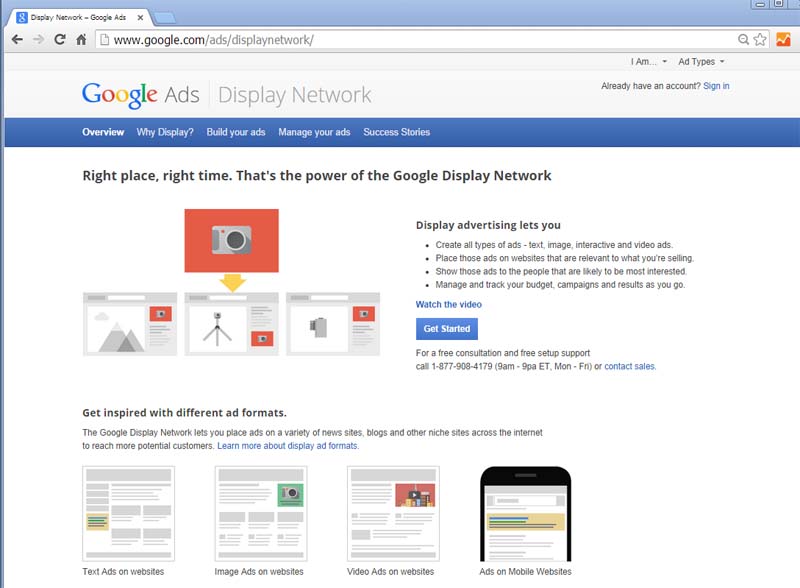The height and width of the screenshot is (588, 800).
Task: Select Video Ads on websites thumbnail
Action: coord(391,514)
